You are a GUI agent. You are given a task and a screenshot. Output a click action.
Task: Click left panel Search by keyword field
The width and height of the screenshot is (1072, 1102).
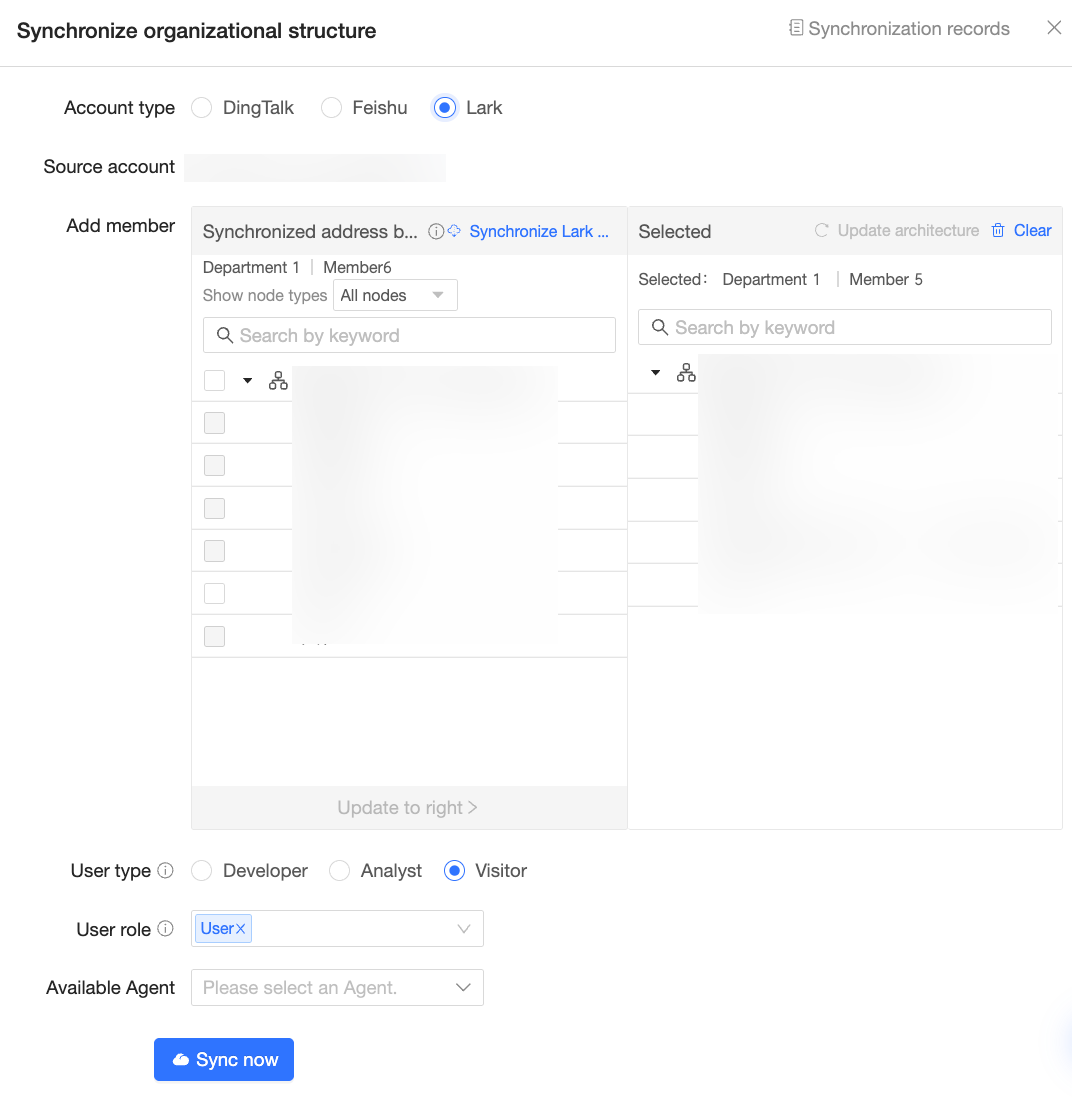pos(409,335)
